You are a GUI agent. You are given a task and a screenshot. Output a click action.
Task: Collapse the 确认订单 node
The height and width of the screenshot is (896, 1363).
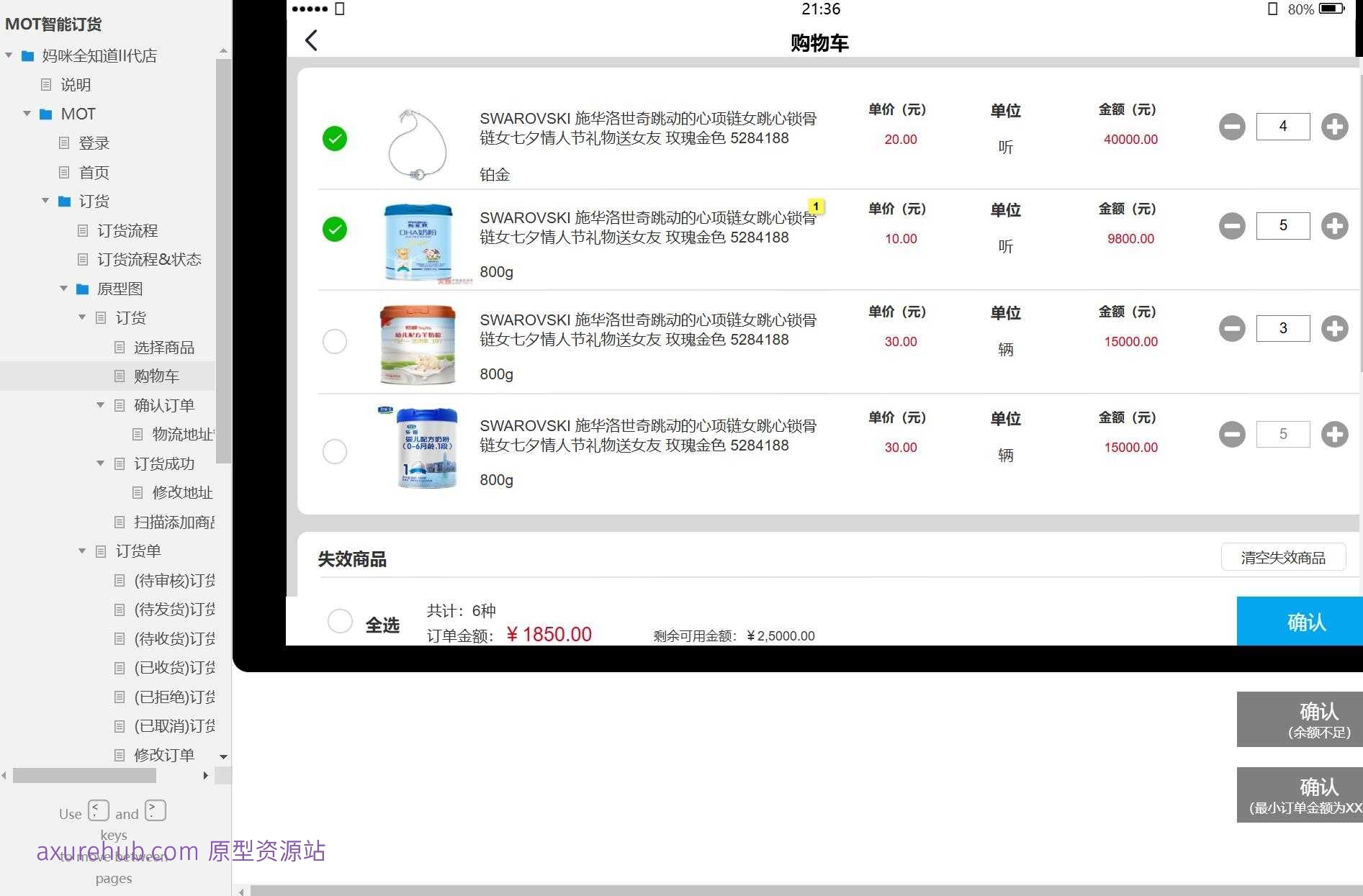(x=101, y=405)
